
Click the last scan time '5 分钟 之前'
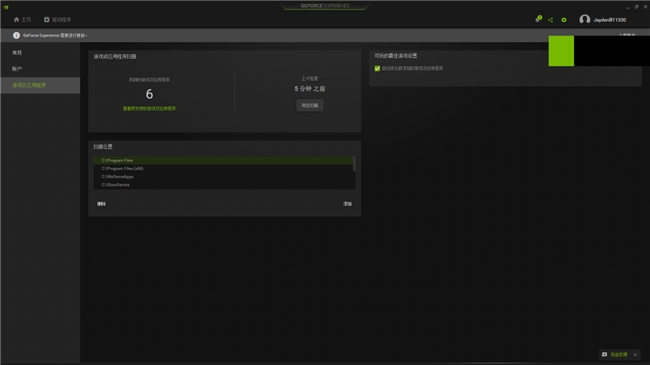coord(310,89)
